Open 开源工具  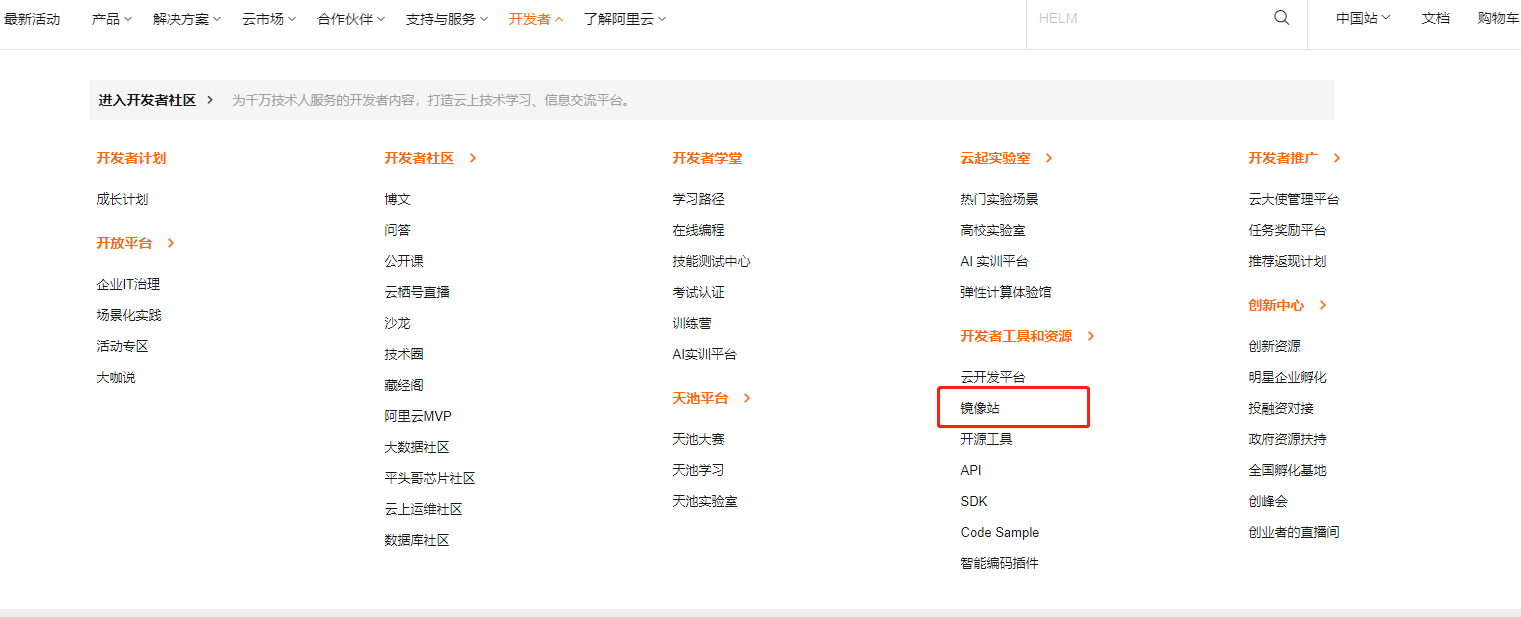tap(986, 439)
